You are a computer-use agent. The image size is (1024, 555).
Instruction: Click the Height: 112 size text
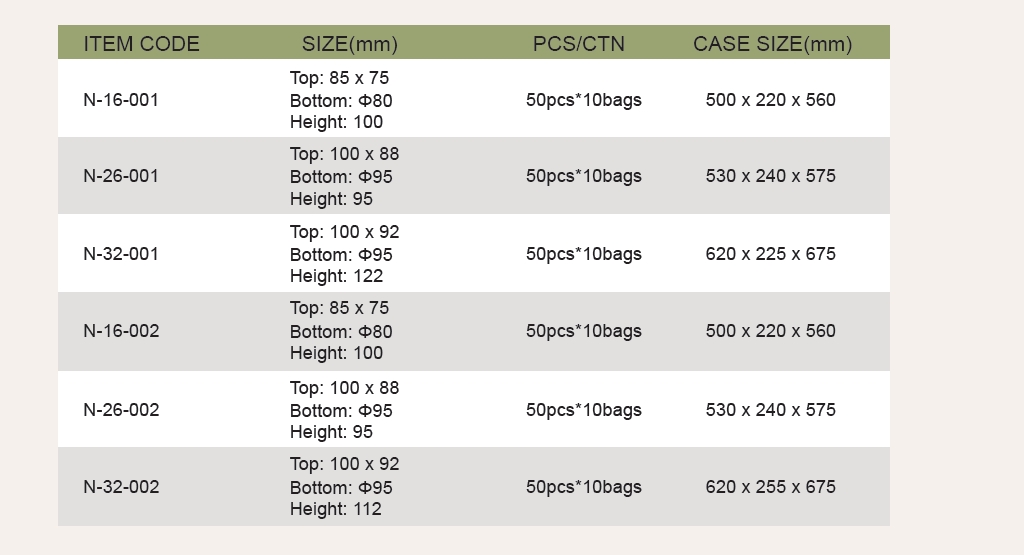[x=336, y=509]
